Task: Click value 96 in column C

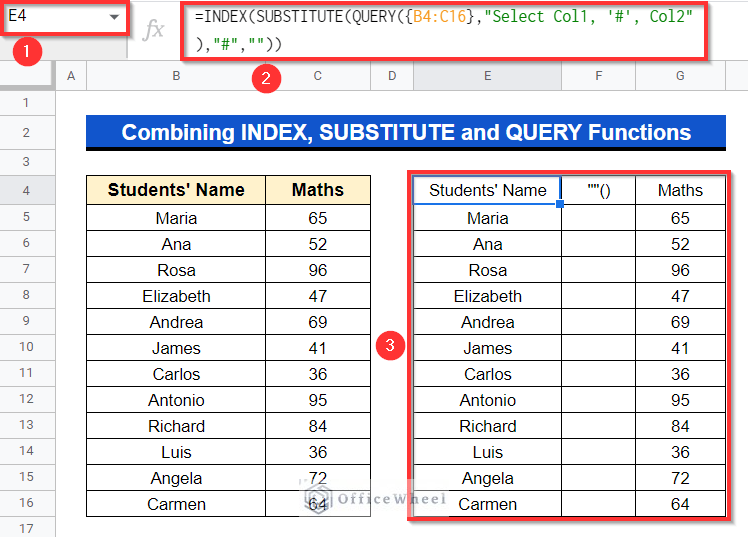Action: pos(318,270)
